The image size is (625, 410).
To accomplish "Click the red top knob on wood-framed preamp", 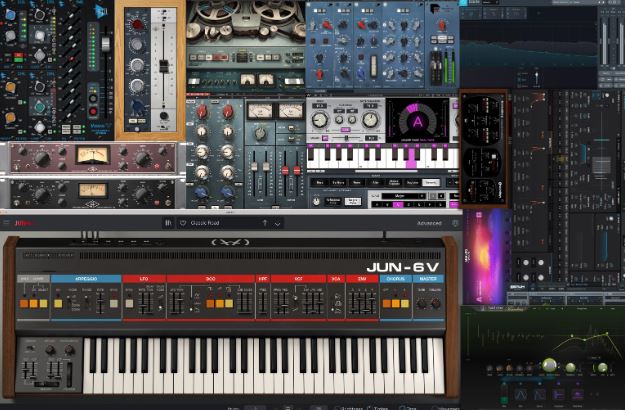I will pos(138,25).
